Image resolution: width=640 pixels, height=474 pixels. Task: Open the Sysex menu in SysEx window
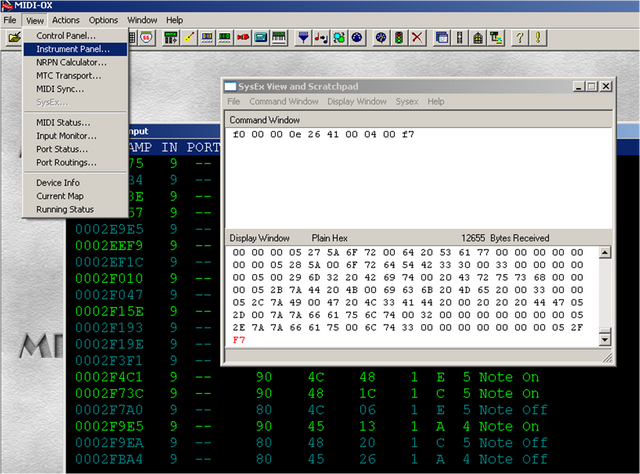pos(407,101)
